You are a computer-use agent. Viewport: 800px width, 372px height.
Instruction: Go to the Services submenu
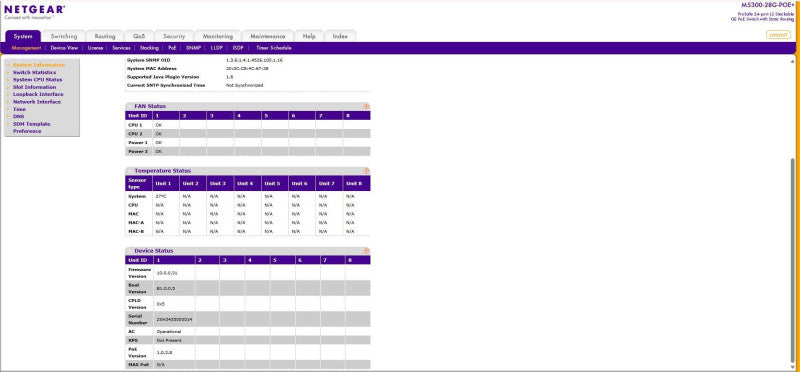click(121, 48)
